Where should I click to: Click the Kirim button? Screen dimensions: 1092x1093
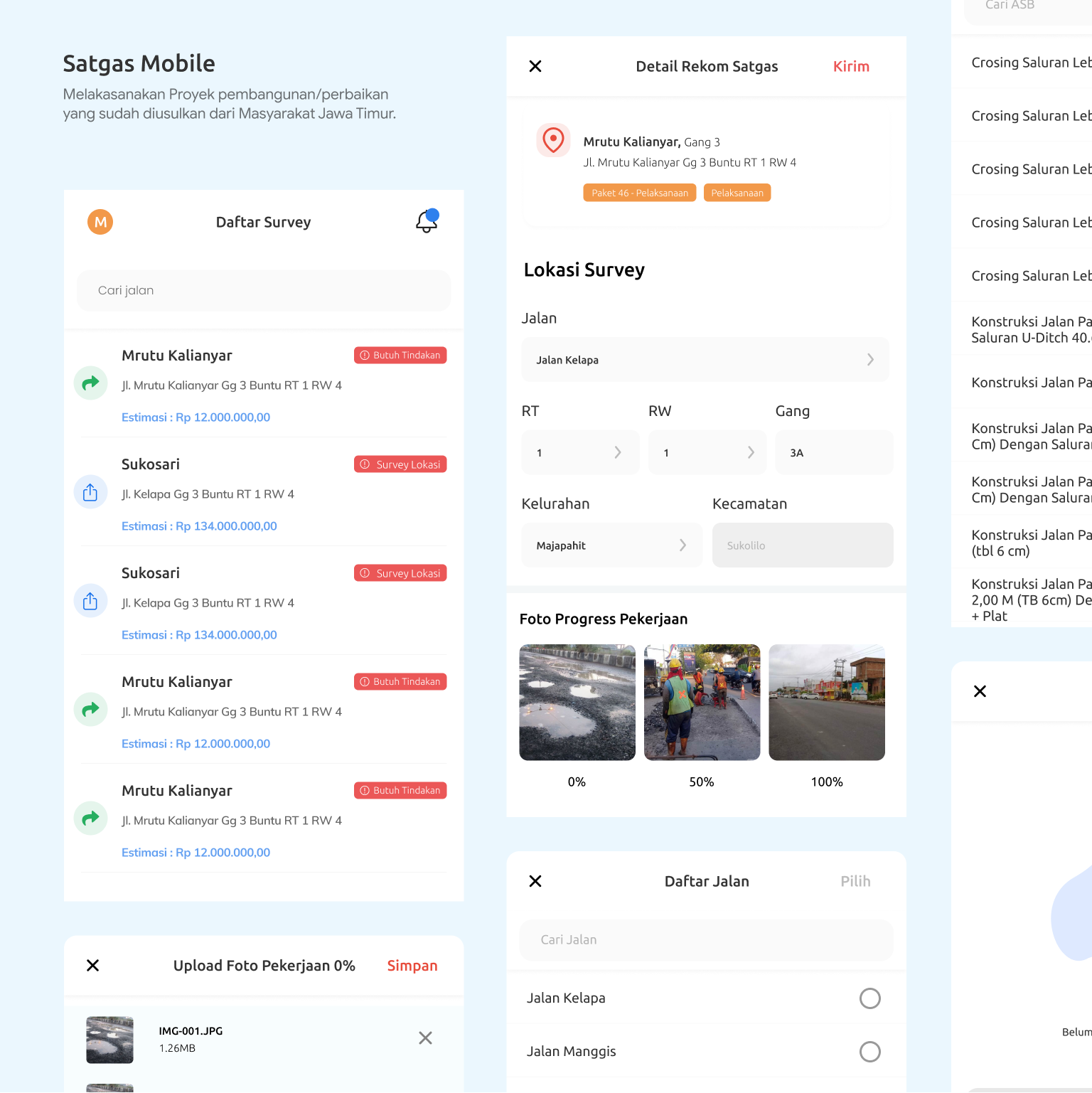coord(851,66)
